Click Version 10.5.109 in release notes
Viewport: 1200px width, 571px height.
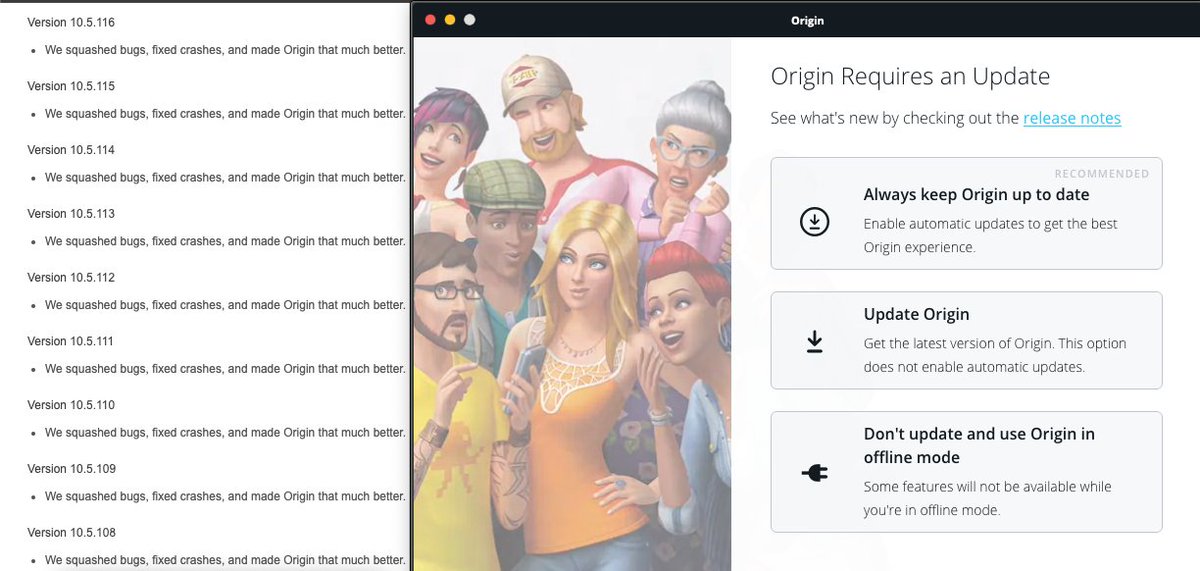coord(71,468)
